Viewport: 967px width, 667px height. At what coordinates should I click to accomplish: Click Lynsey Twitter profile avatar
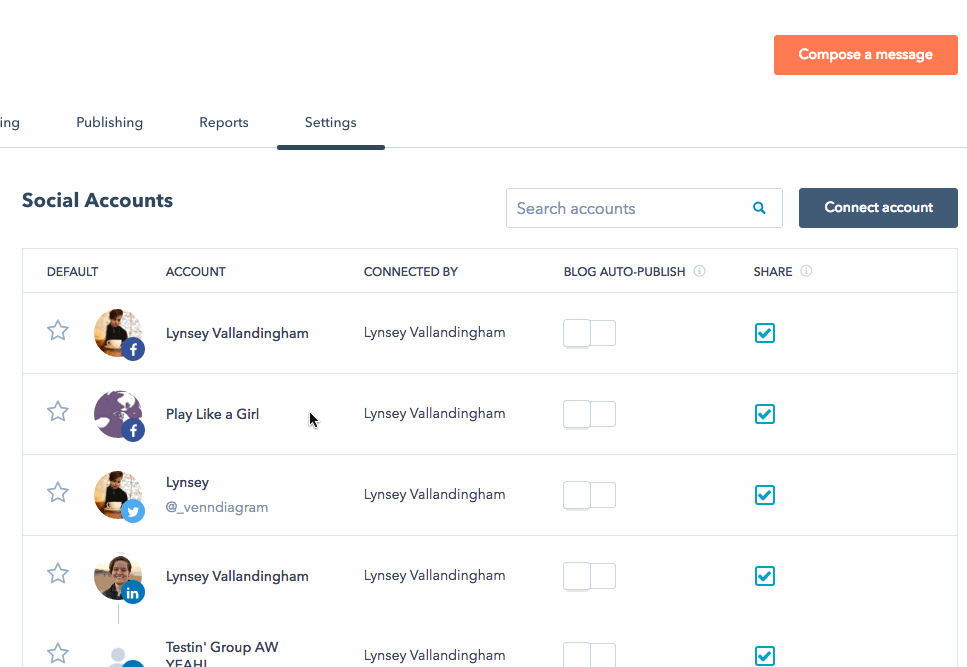click(x=118, y=496)
